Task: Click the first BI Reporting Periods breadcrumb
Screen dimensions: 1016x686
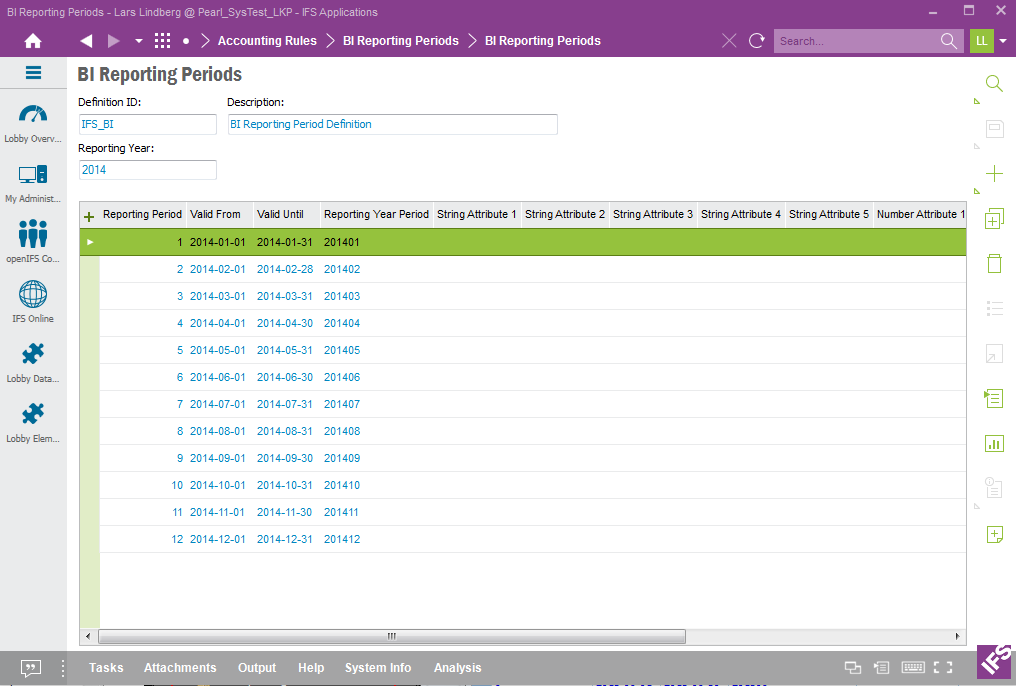Action: click(x=400, y=41)
